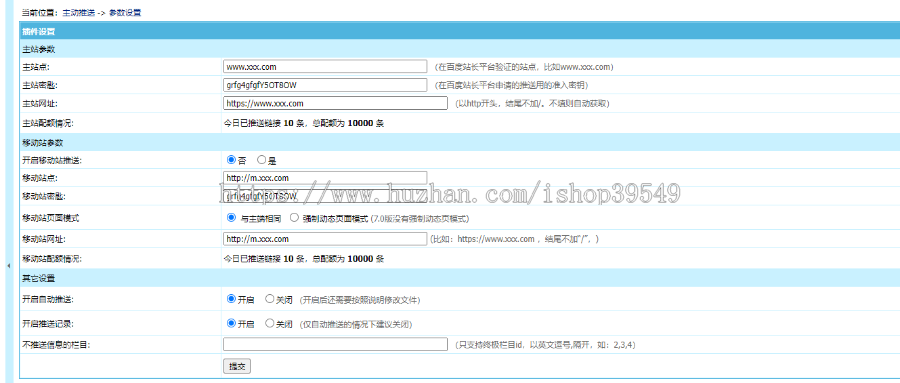The image size is (900, 383).
Task: Click hint 比如：https://www.xxx.com ，结尾不加"/"
Action: 515,238
